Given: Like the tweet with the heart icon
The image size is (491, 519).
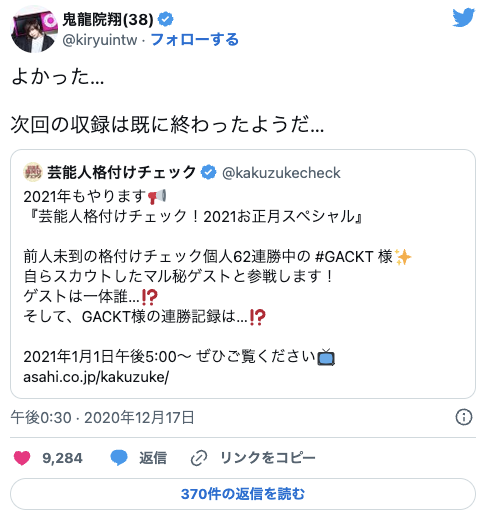Looking at the screenshot, I should (x=22, y=458).
